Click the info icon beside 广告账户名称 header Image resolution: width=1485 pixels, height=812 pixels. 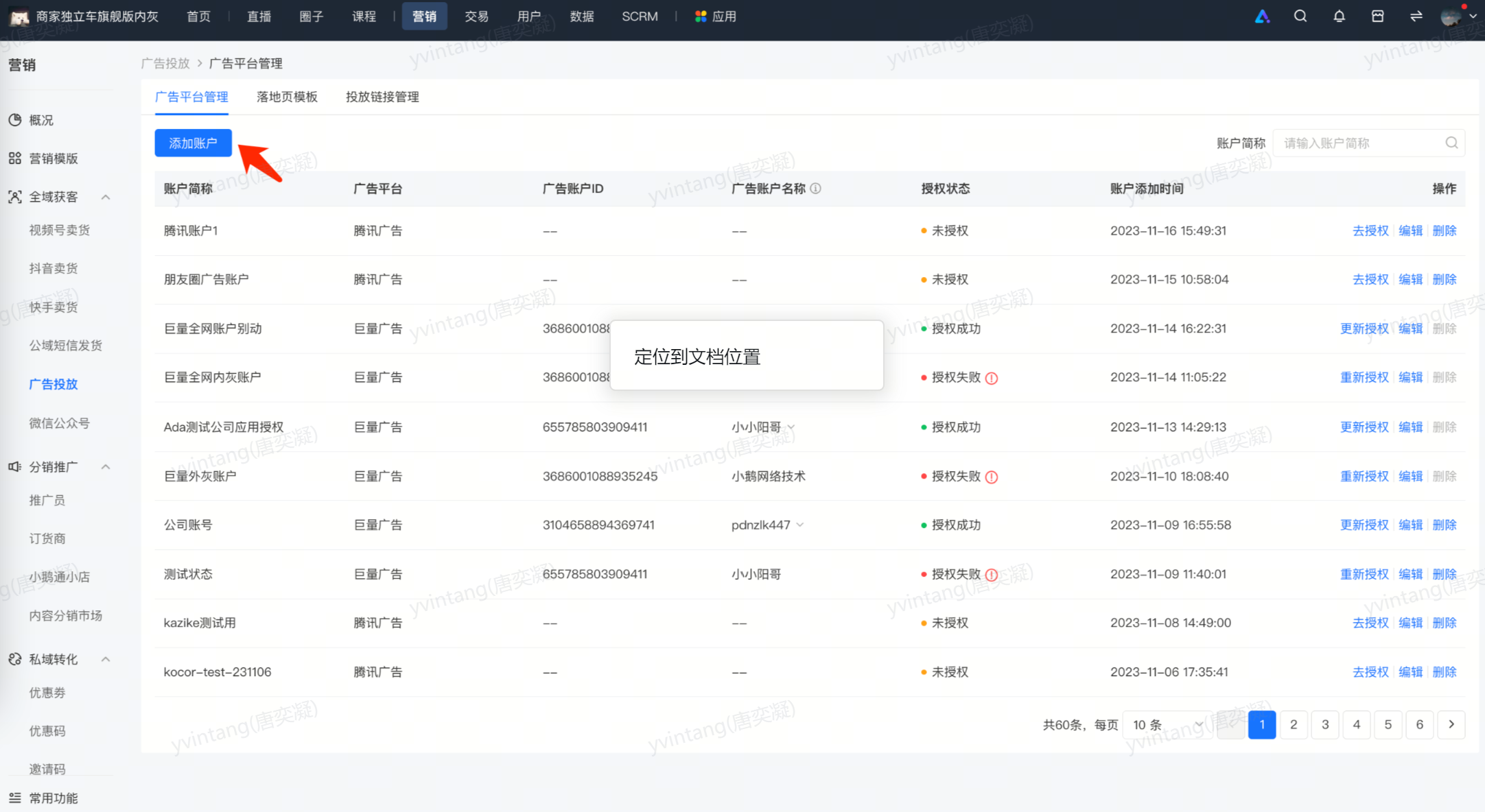[x=815, y=189]
